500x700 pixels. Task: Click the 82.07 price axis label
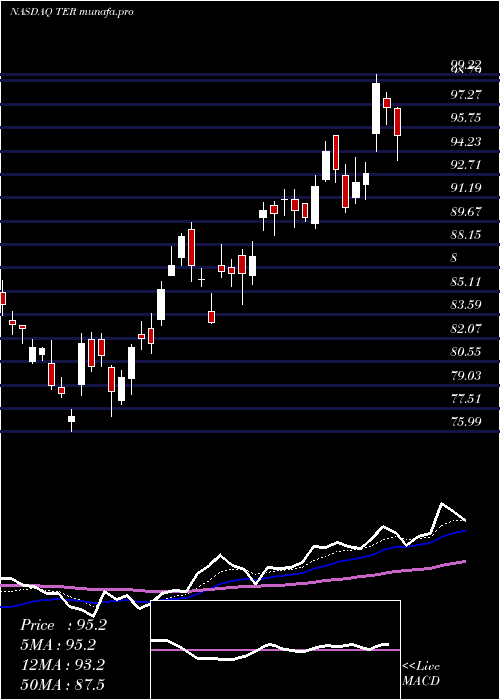466,329
